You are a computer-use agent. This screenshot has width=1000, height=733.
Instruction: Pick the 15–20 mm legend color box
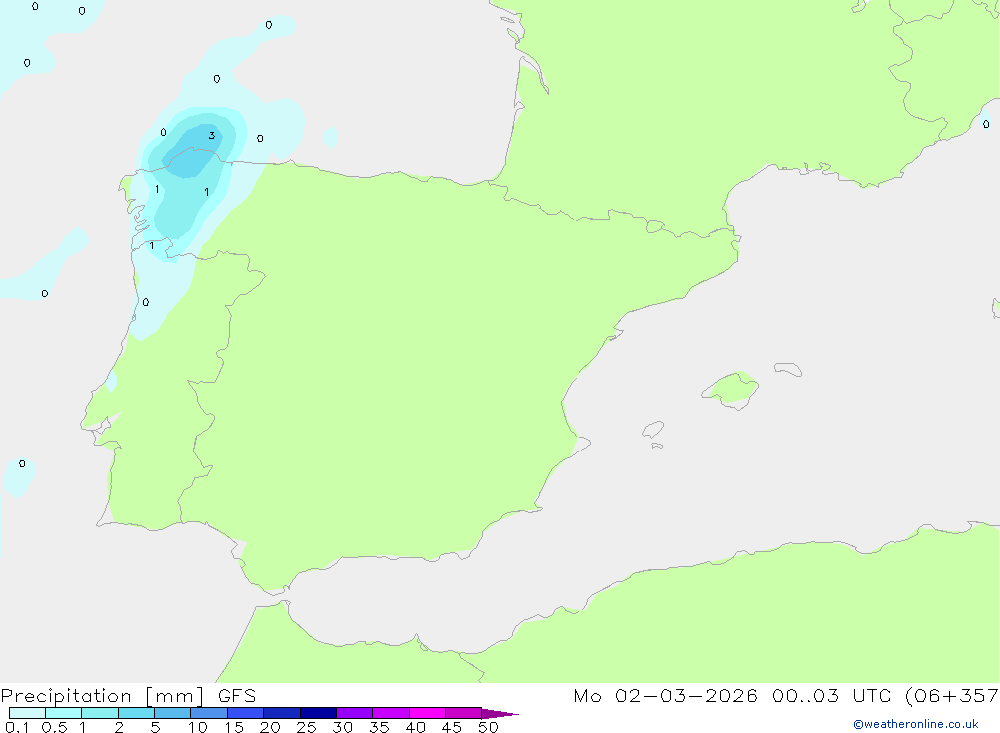[x=245, y=713]
